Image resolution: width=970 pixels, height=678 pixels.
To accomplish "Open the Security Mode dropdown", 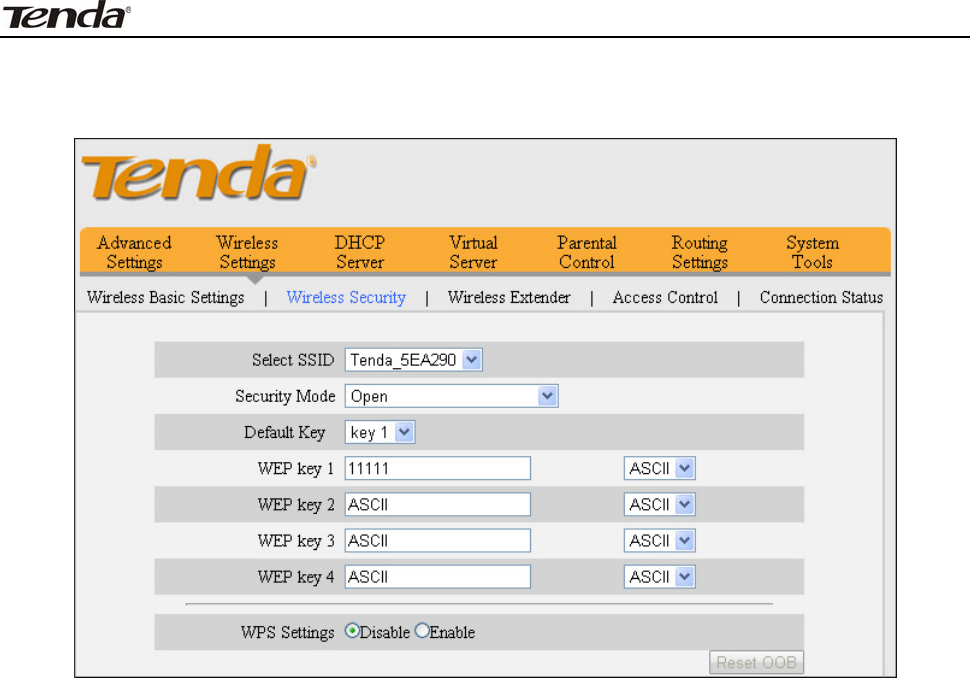I will (x=451, y=396).
